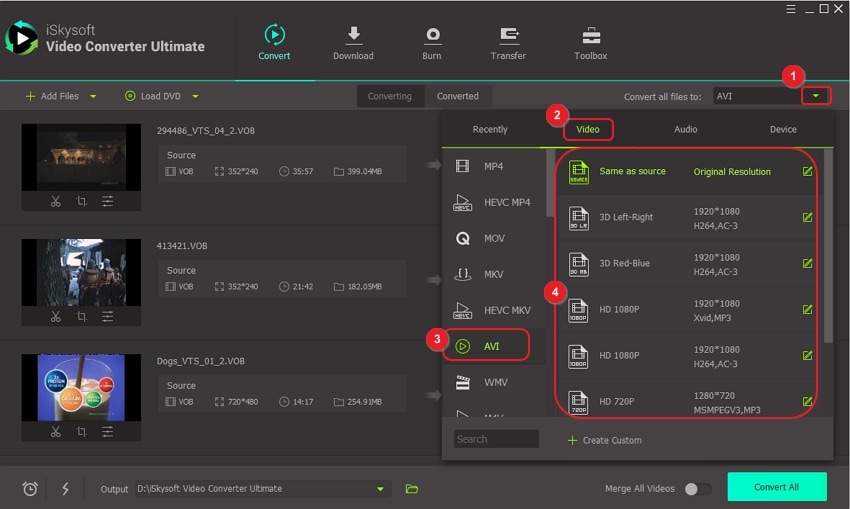
Task: Open effects settings icon under Dogs video
Action: click(108, 432)
